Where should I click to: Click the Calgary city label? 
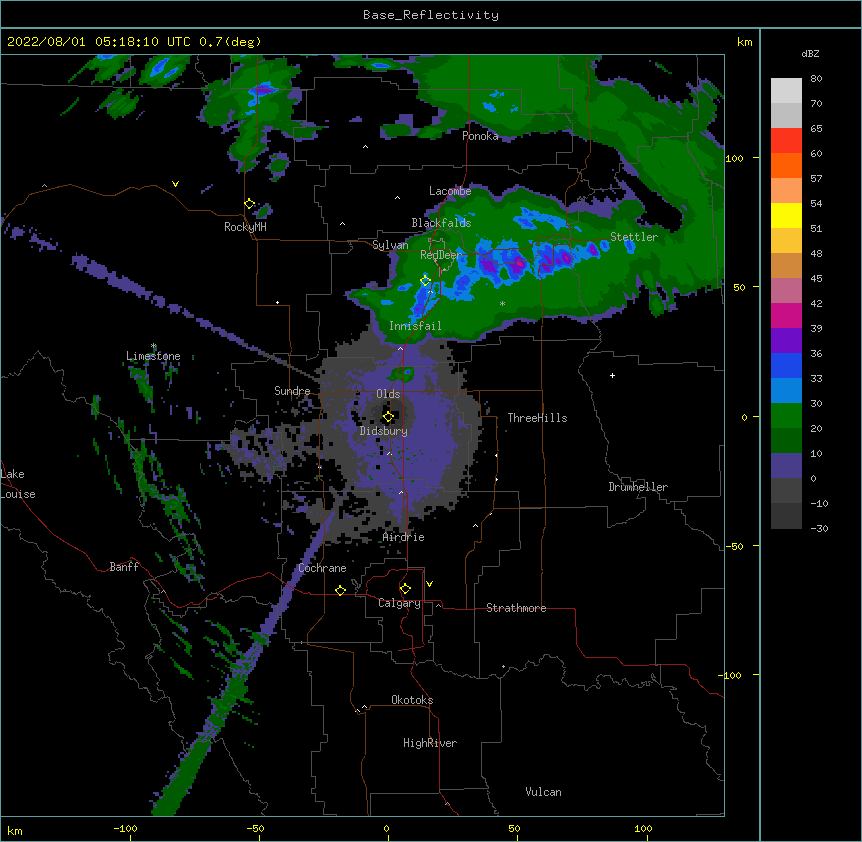(400, 603)
